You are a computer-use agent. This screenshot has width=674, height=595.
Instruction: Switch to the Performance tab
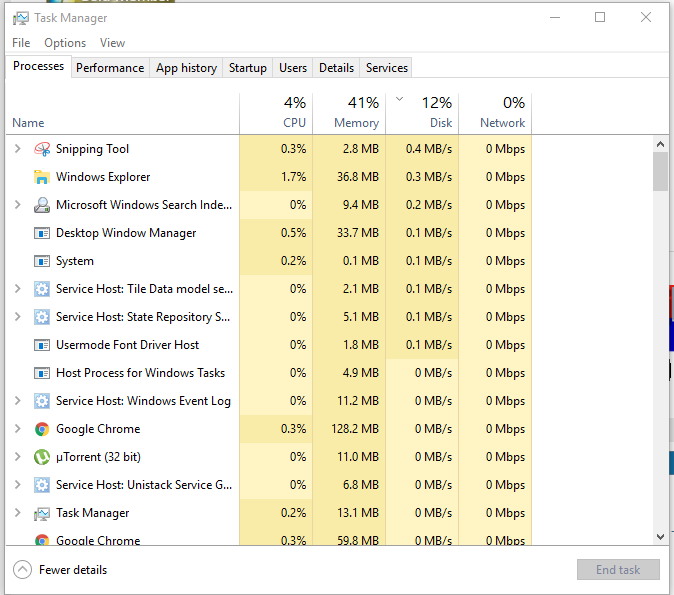110,68
